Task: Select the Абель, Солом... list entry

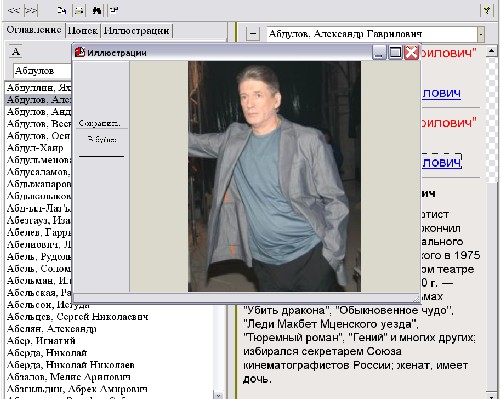Action: (x=39, y=268)
